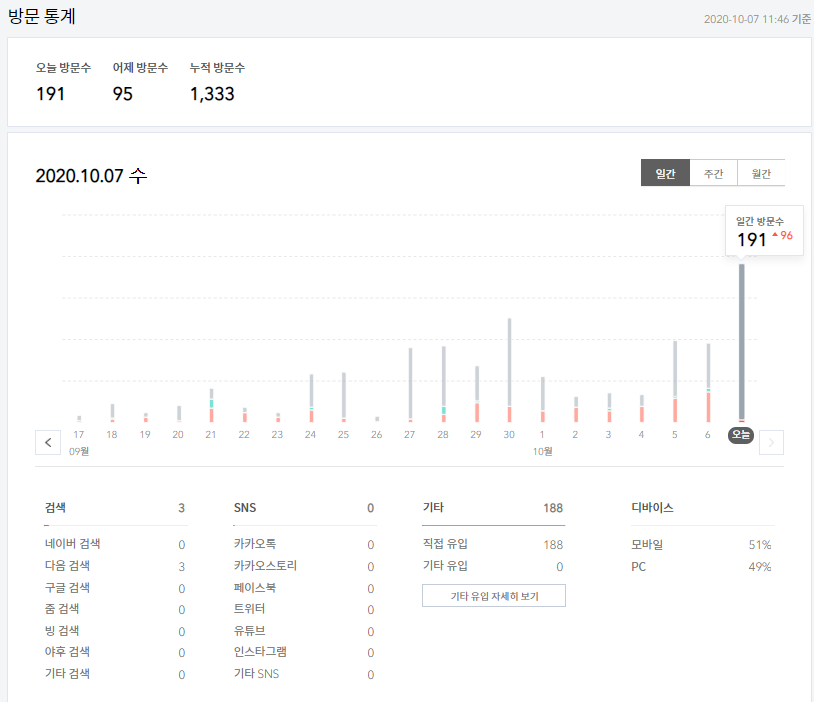Select the bar for day 30

509,370
